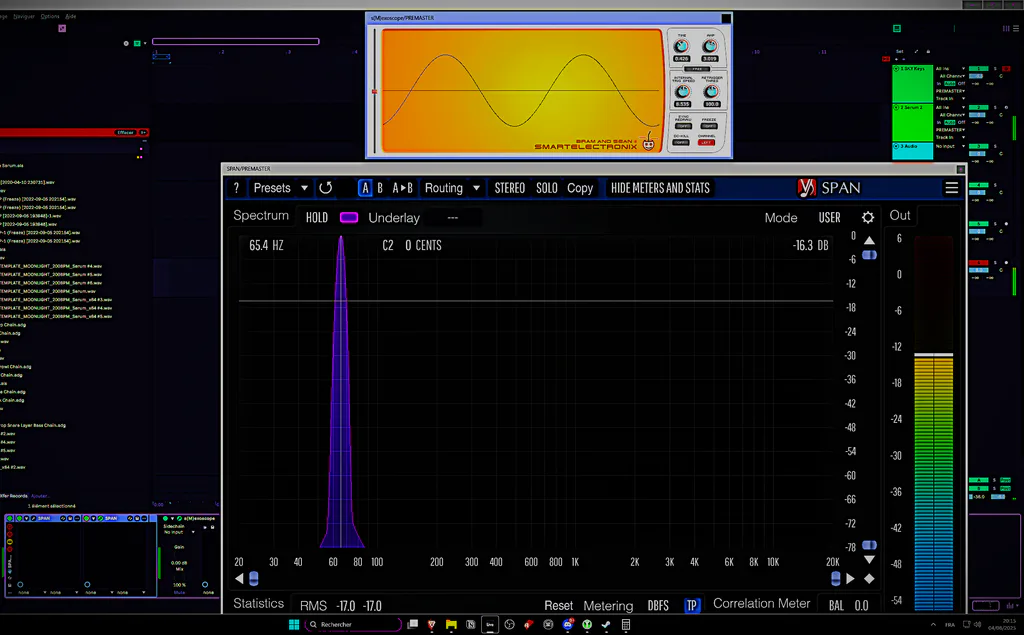Click the right arrow of frequency range

(850, 578)
